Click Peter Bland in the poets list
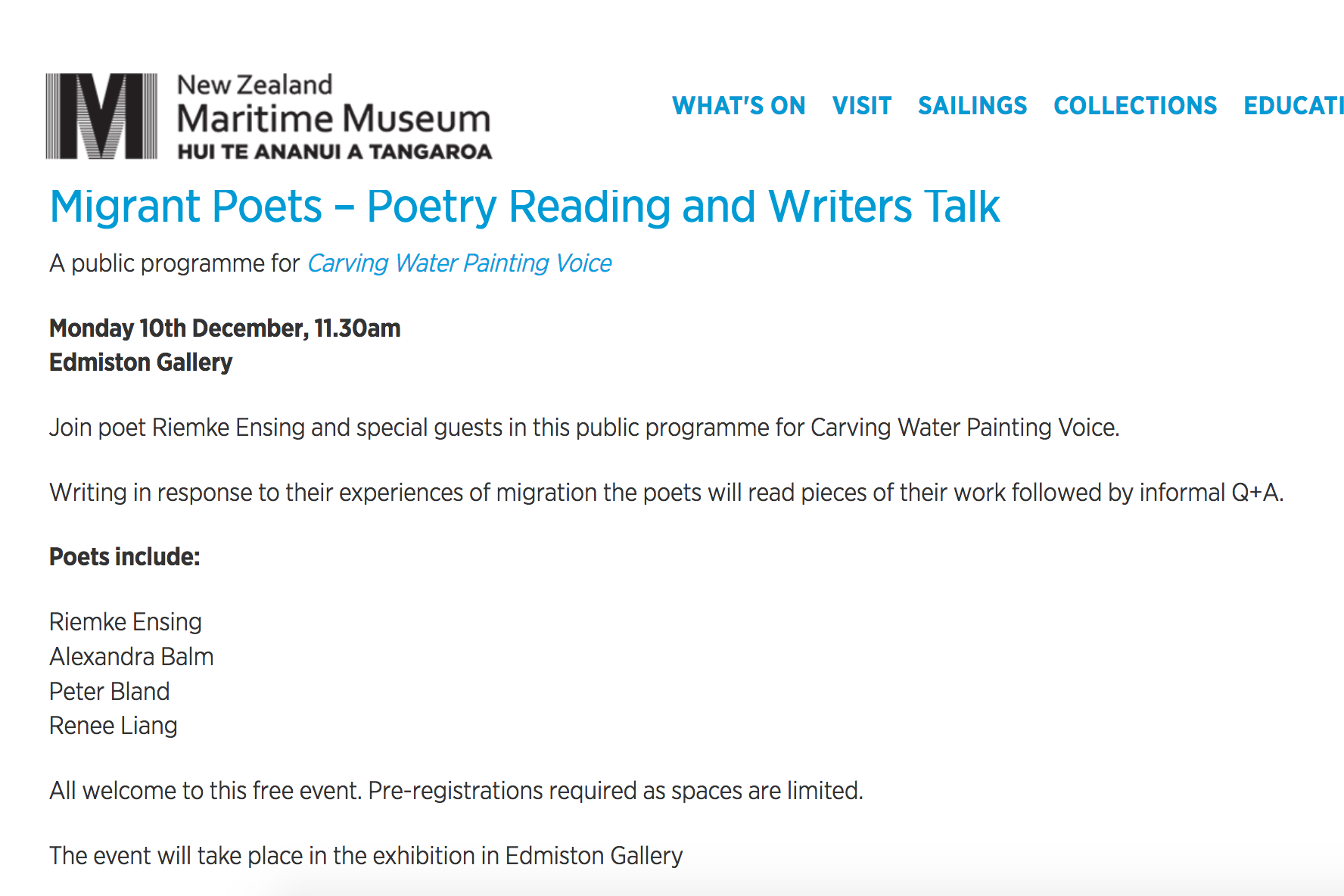Image resolution: width=1344 pixels, height=896 pixels. point(110,692)
